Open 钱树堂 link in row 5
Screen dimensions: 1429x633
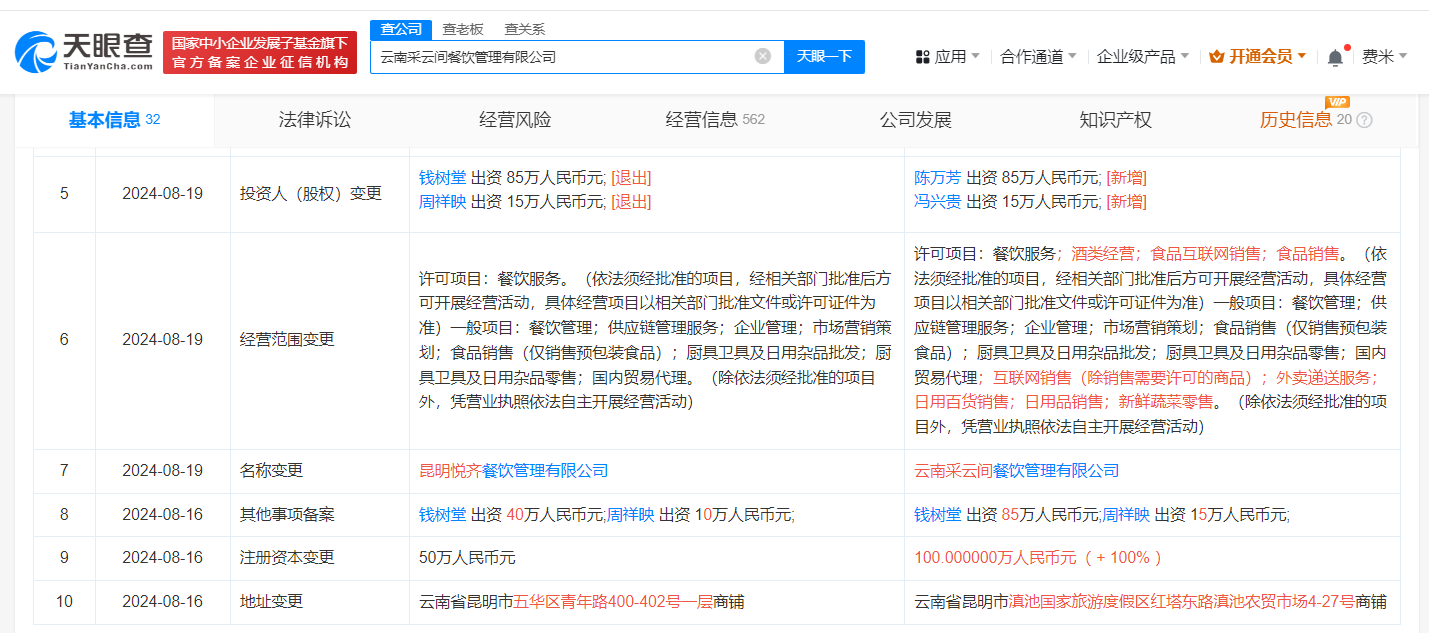(x=442, y=178)
